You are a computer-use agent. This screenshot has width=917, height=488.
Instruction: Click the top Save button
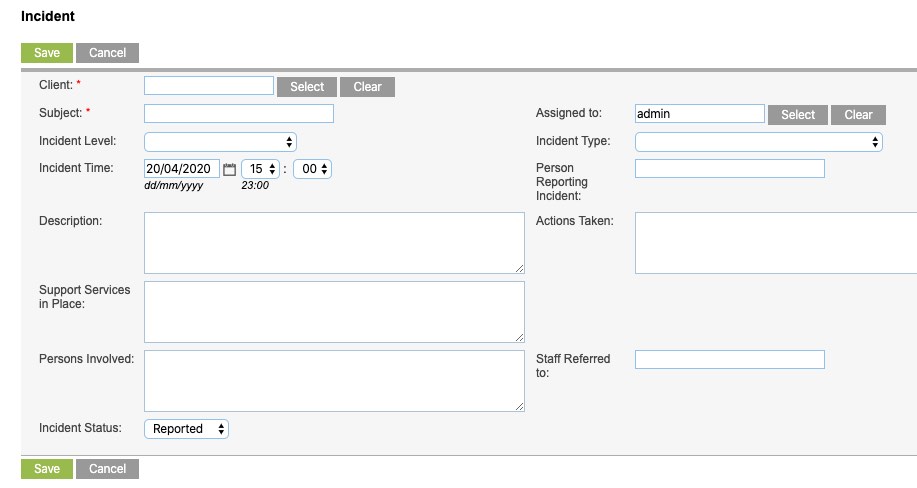coord(47,53)
